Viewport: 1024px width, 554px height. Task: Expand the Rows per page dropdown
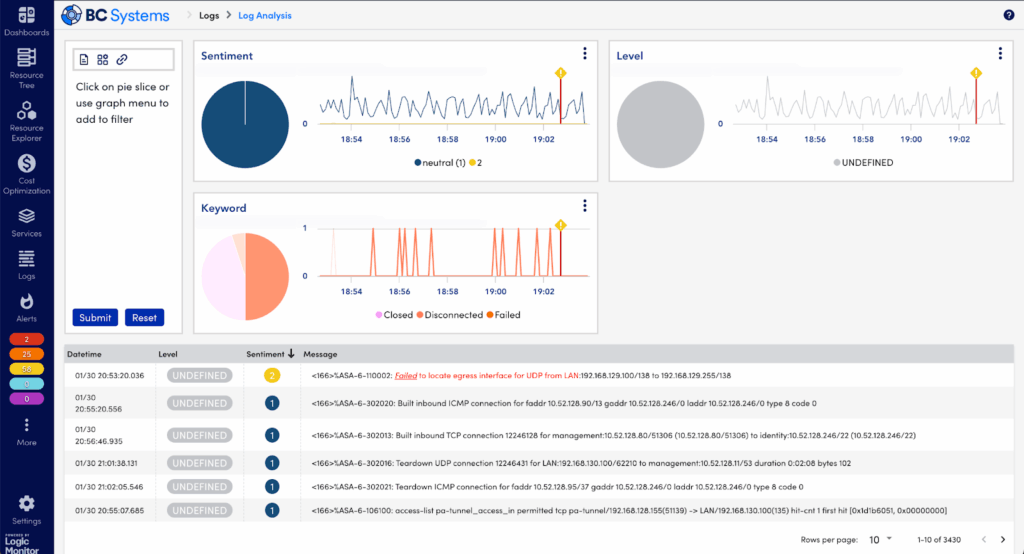pyautogui.click(x=880, y=540)
